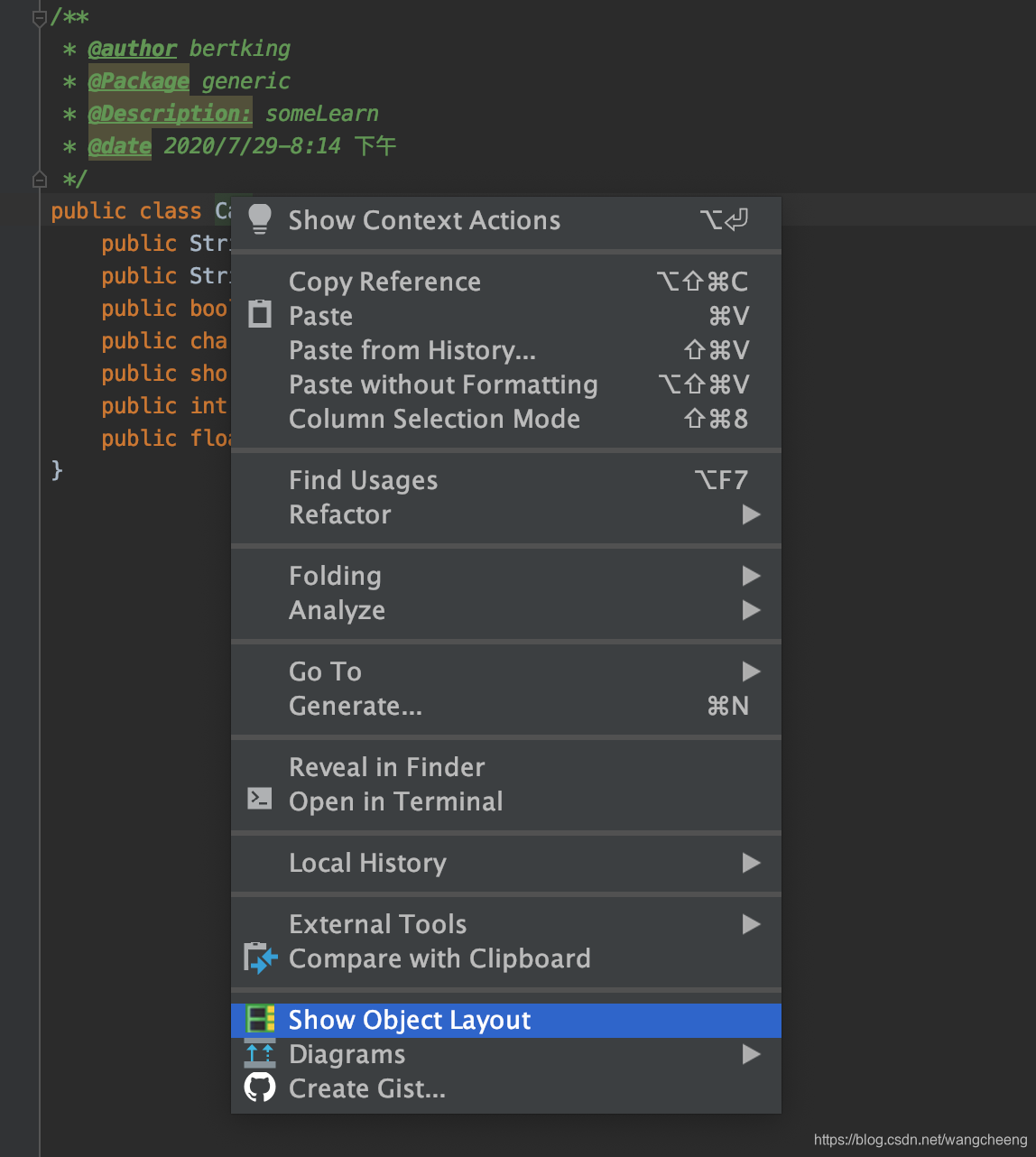Open the External Tools submenu arrow
This screenshot has width=1036, height=1157.
(x=751, y=924)
